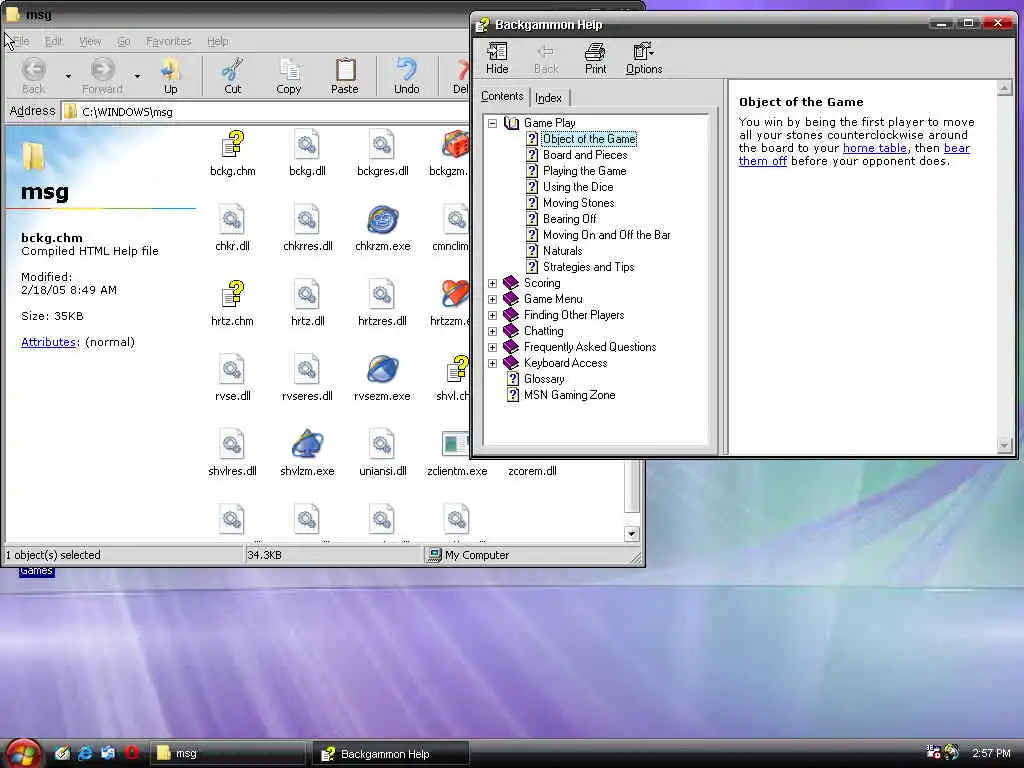This screenshot has height=768, width=1024.
Task: Open the Windows Start button
Action: tap(24, 754)
